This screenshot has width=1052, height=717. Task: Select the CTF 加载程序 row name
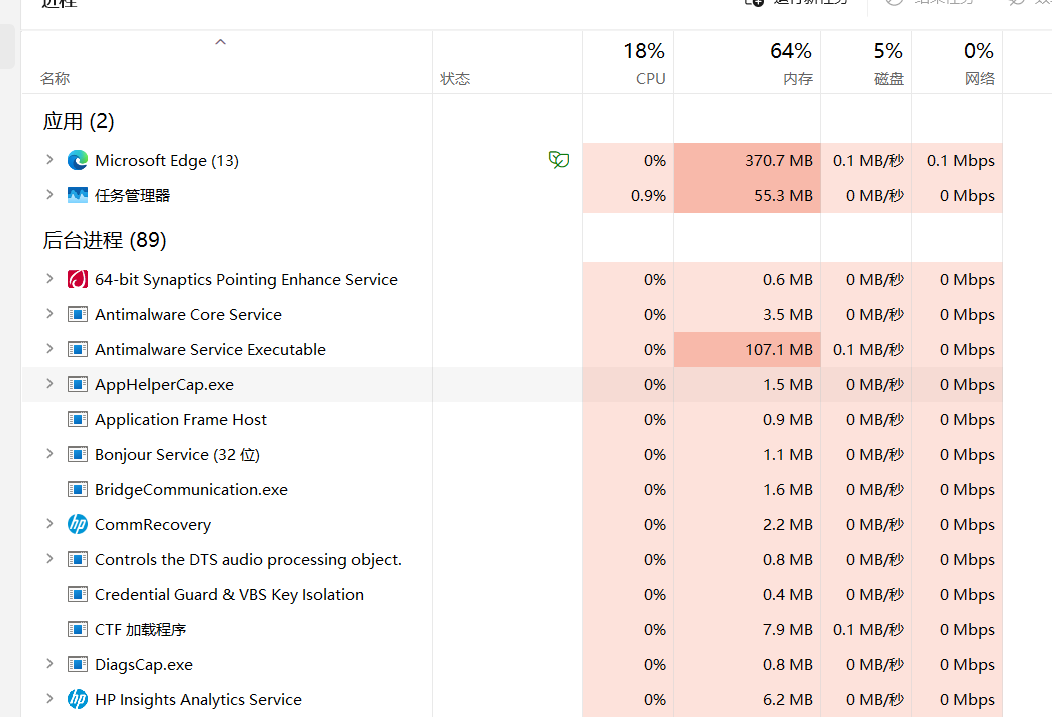tap(141, 629)
